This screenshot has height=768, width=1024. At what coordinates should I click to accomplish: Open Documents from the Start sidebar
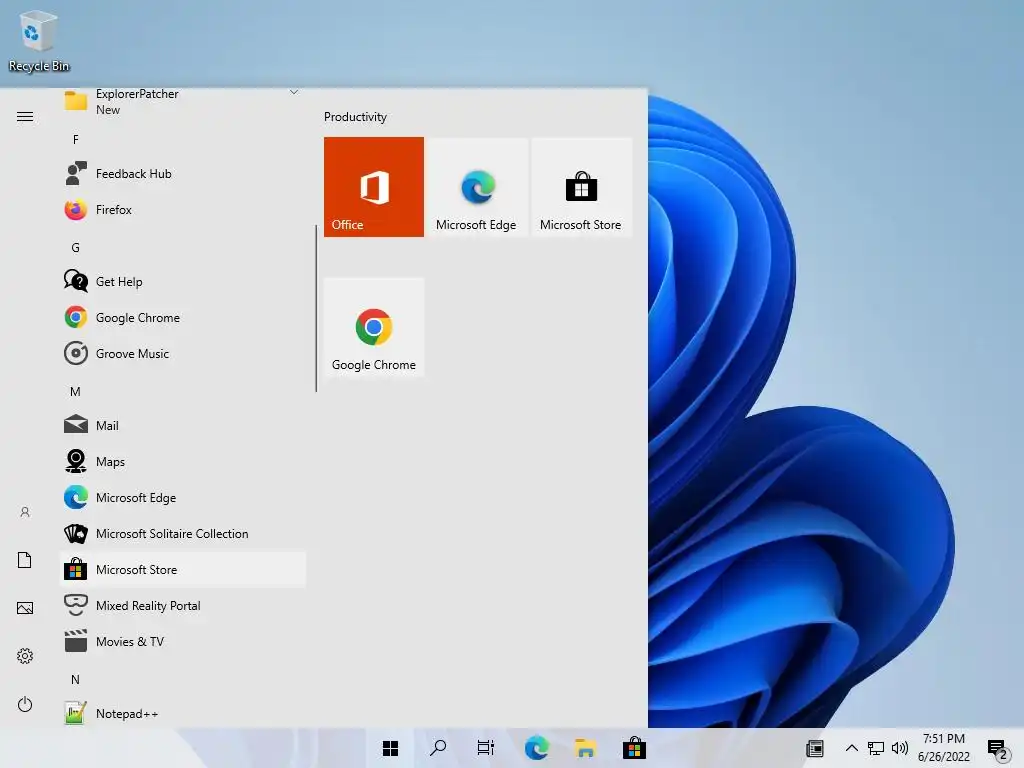pyautogui.click(x=25, y=560)
